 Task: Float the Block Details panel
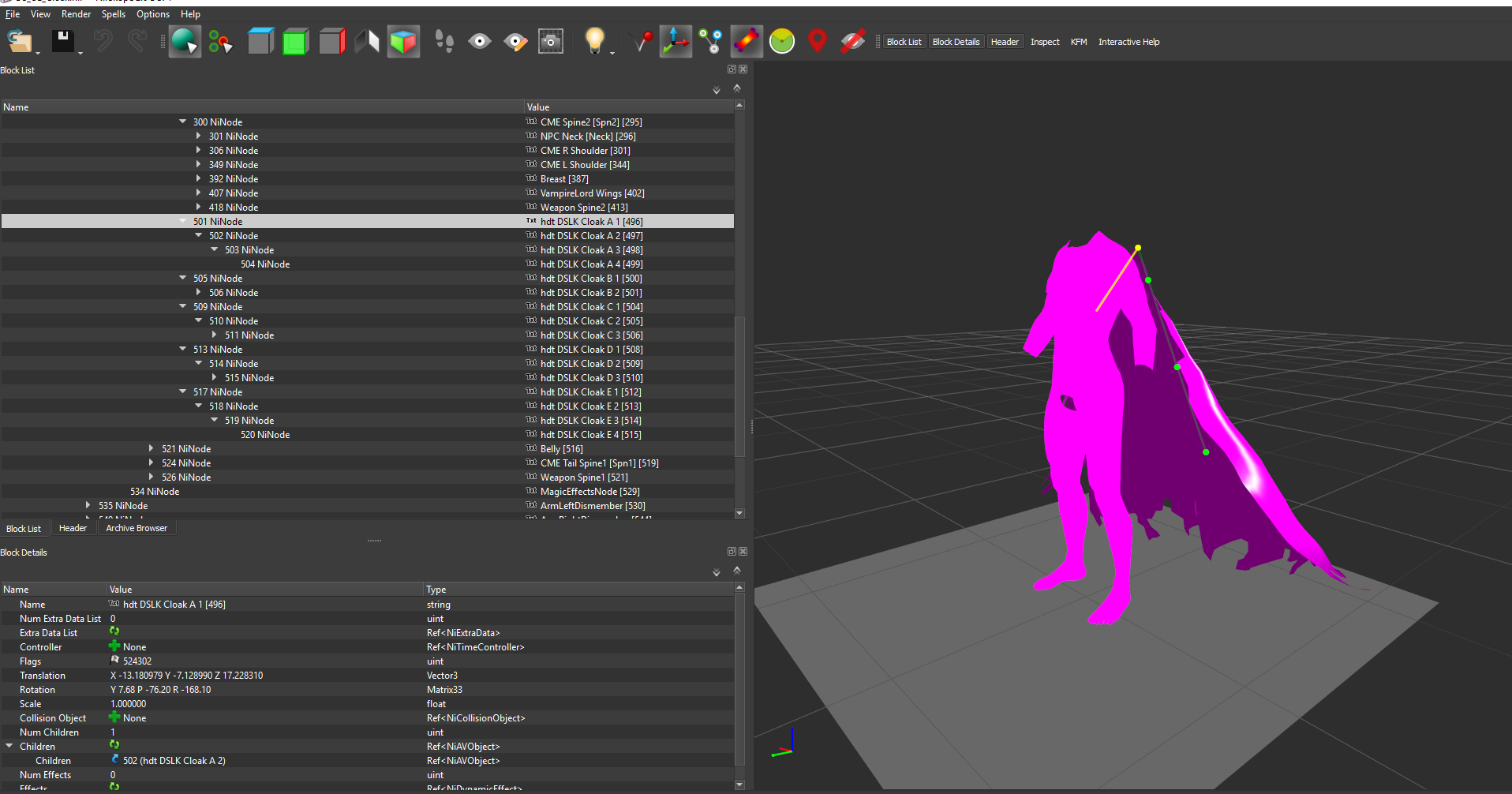[x=732, y=552]
